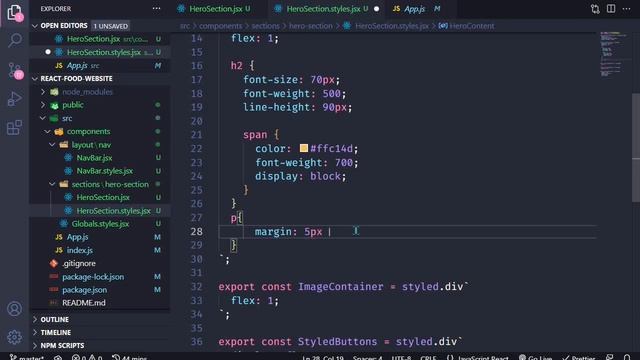This screenshot has width=640, height=360.
Task: Split the editor to the right
Action: click(x=611, y=9)
